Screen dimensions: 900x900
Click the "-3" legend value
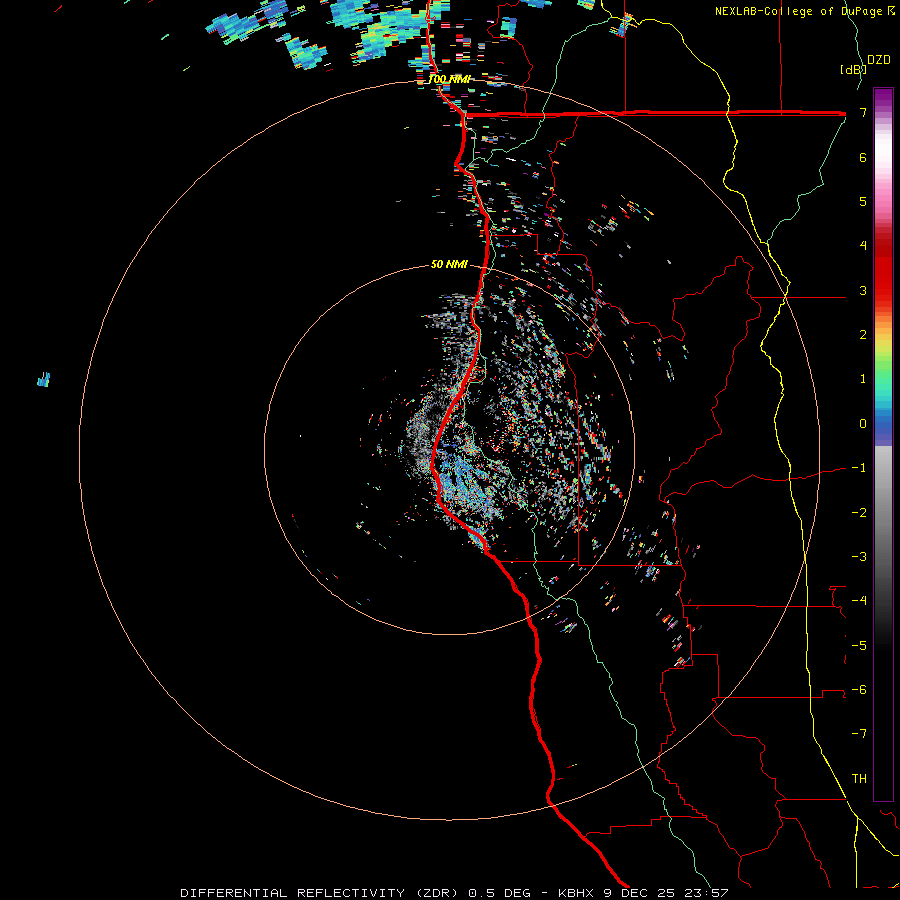[859, 556]
